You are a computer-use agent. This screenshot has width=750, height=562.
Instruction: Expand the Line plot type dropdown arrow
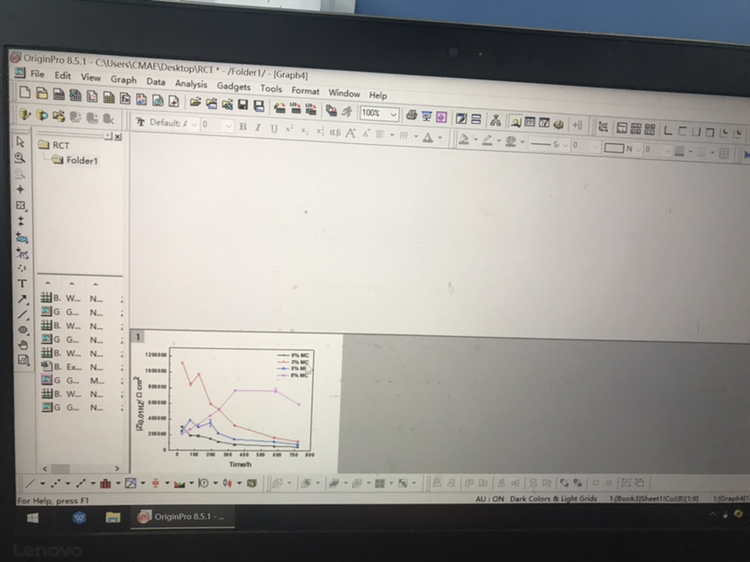click(x=43, y=484)
